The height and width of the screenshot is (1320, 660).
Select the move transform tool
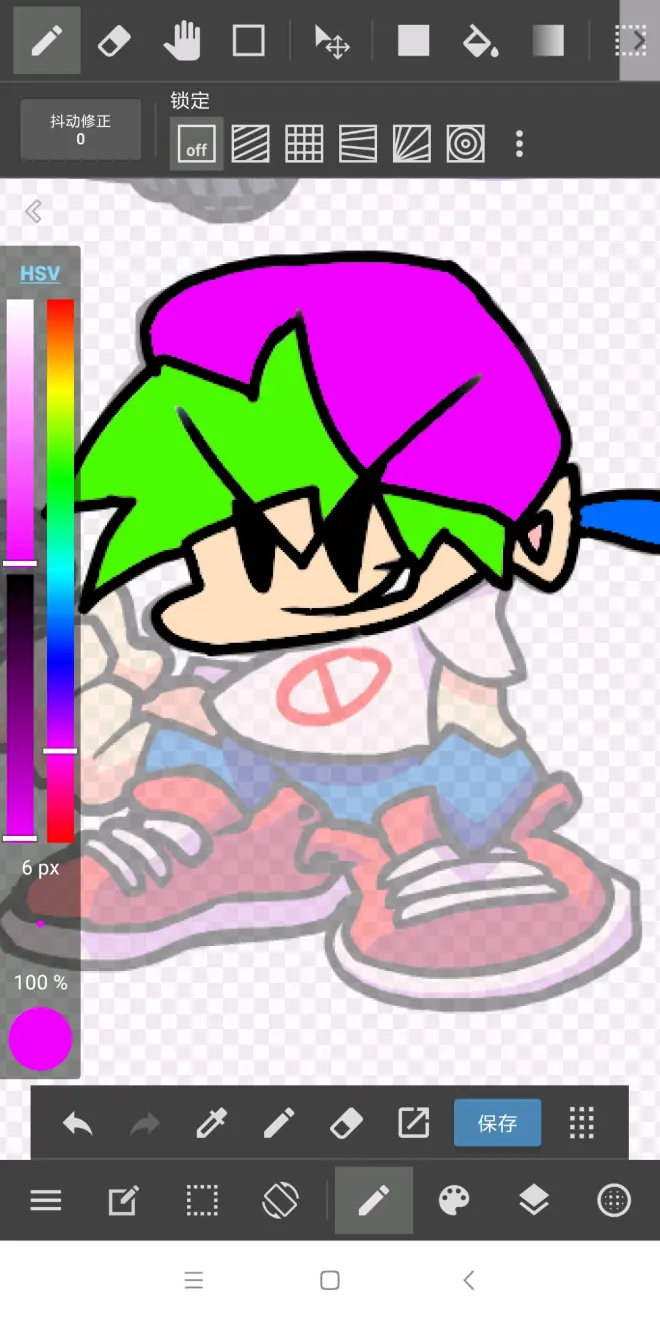click(331, 41)
